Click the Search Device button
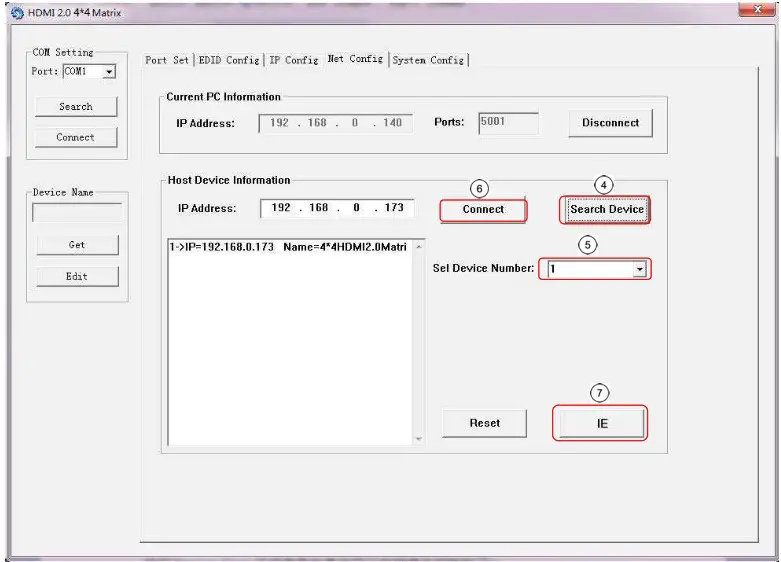Viewport: 781px width, 562px height. pyautogui.click(x=606, y=210)
